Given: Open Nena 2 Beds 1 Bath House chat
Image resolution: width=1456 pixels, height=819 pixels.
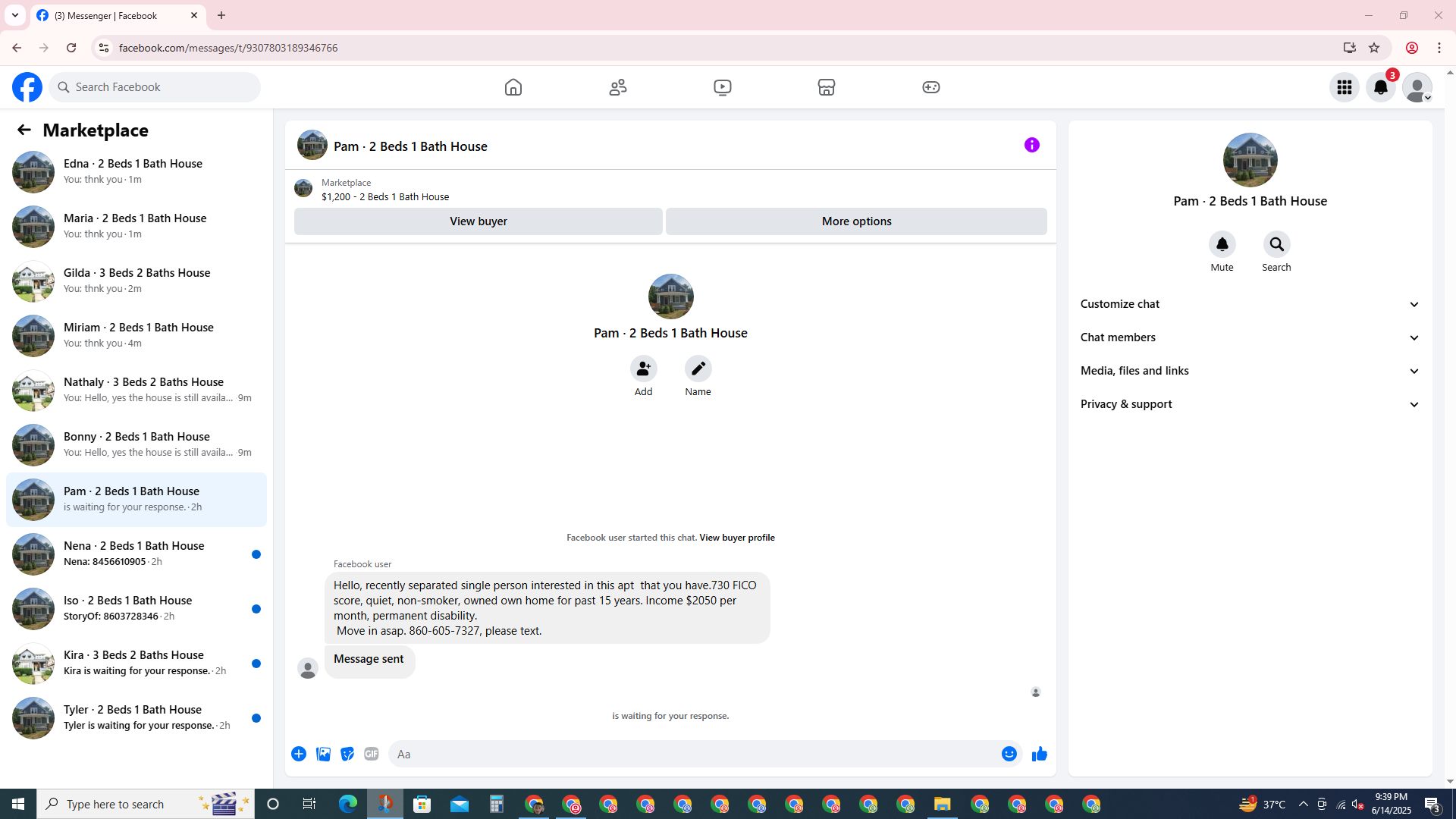Looking at the screenshot, I should (136, 554).
